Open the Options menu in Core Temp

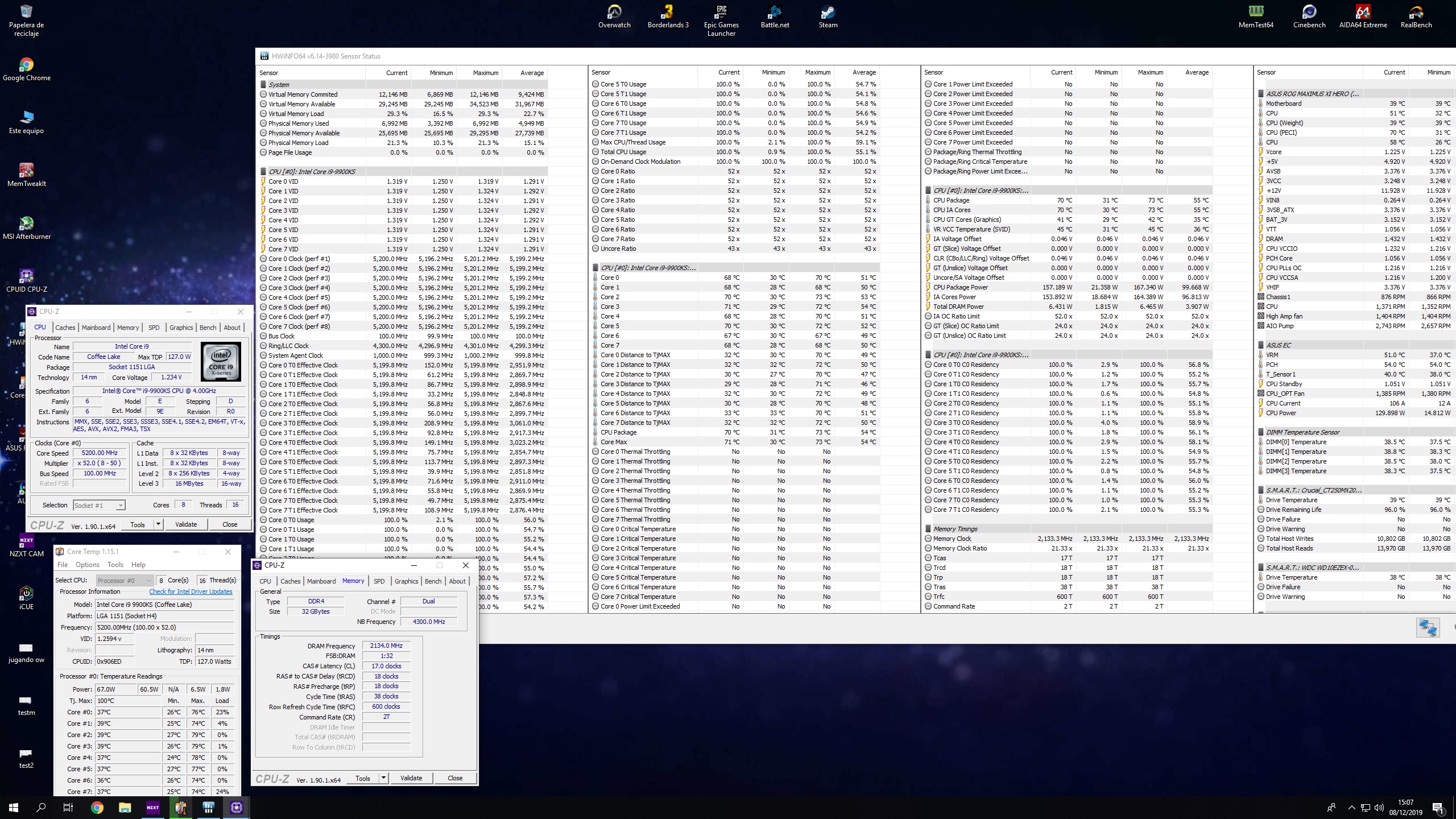pos(88,565)
